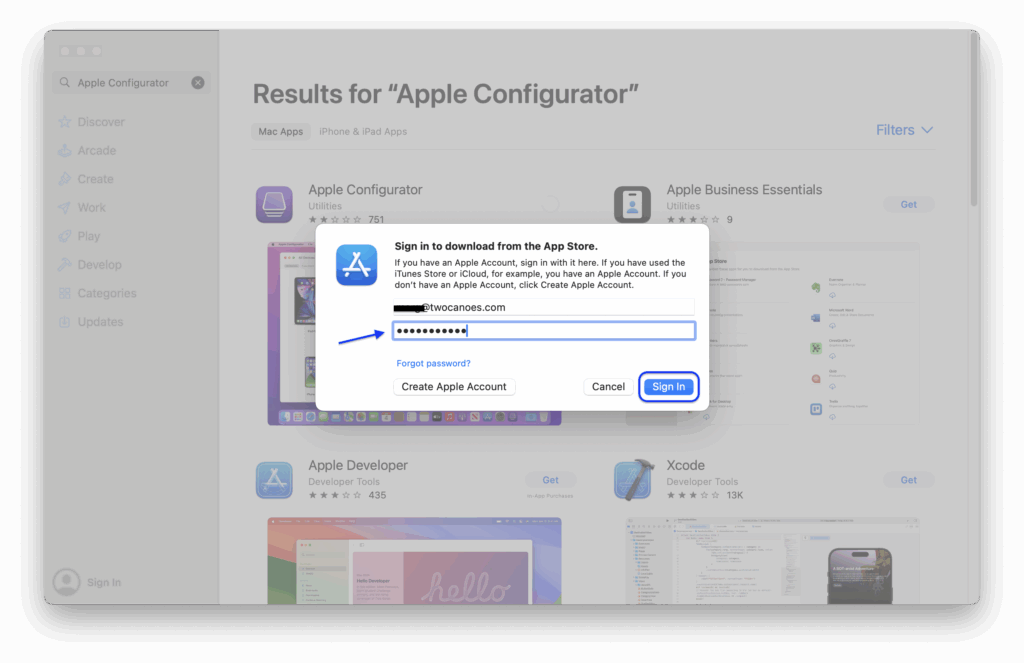
Task: Clear the Apple Configurator search text
Action: (x=198, y=82)
